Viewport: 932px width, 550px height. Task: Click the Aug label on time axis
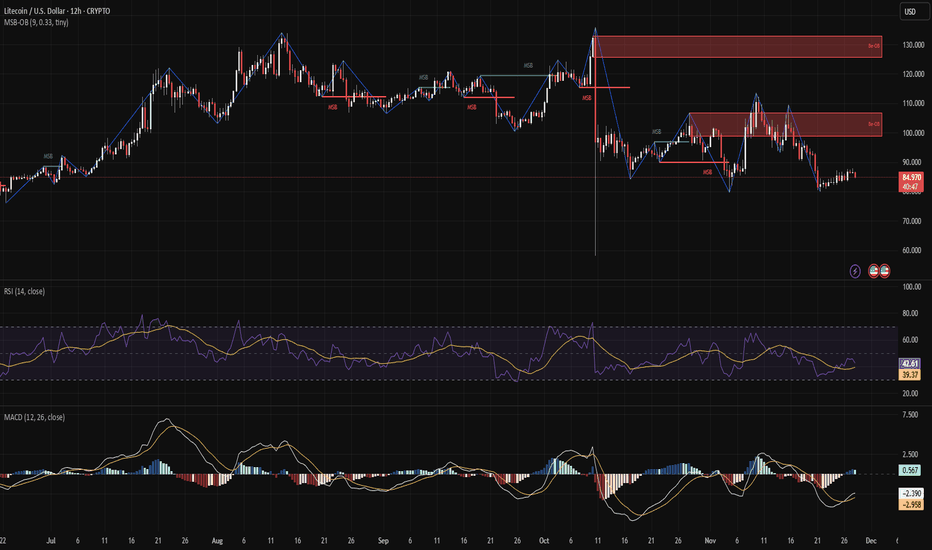point(217,540)
